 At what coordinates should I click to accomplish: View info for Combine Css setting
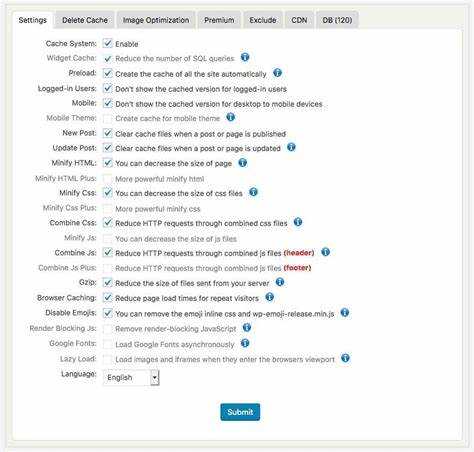[x=298, y=222]
